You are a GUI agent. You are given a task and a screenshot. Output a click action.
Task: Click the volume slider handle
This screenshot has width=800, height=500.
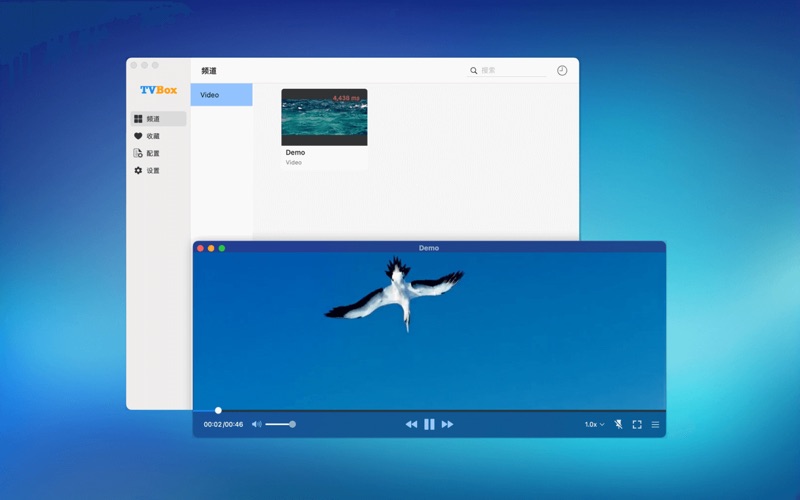292,425
